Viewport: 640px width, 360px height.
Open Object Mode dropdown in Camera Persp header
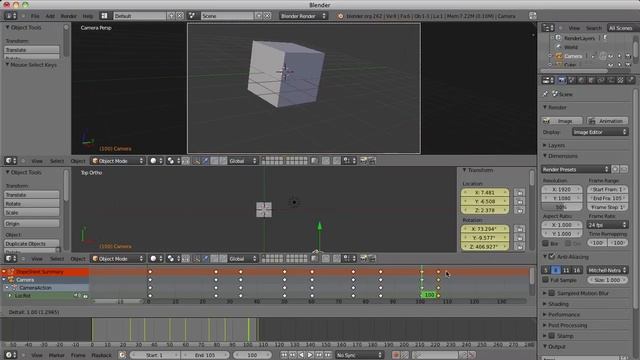point(118,161)
